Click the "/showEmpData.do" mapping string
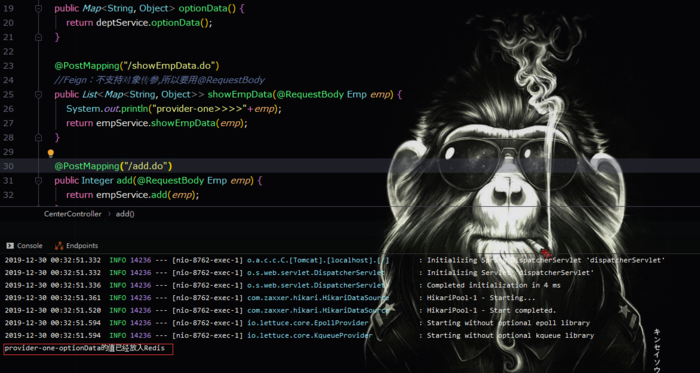The height and width of the screenshot is (373, 700). (169, 66)
